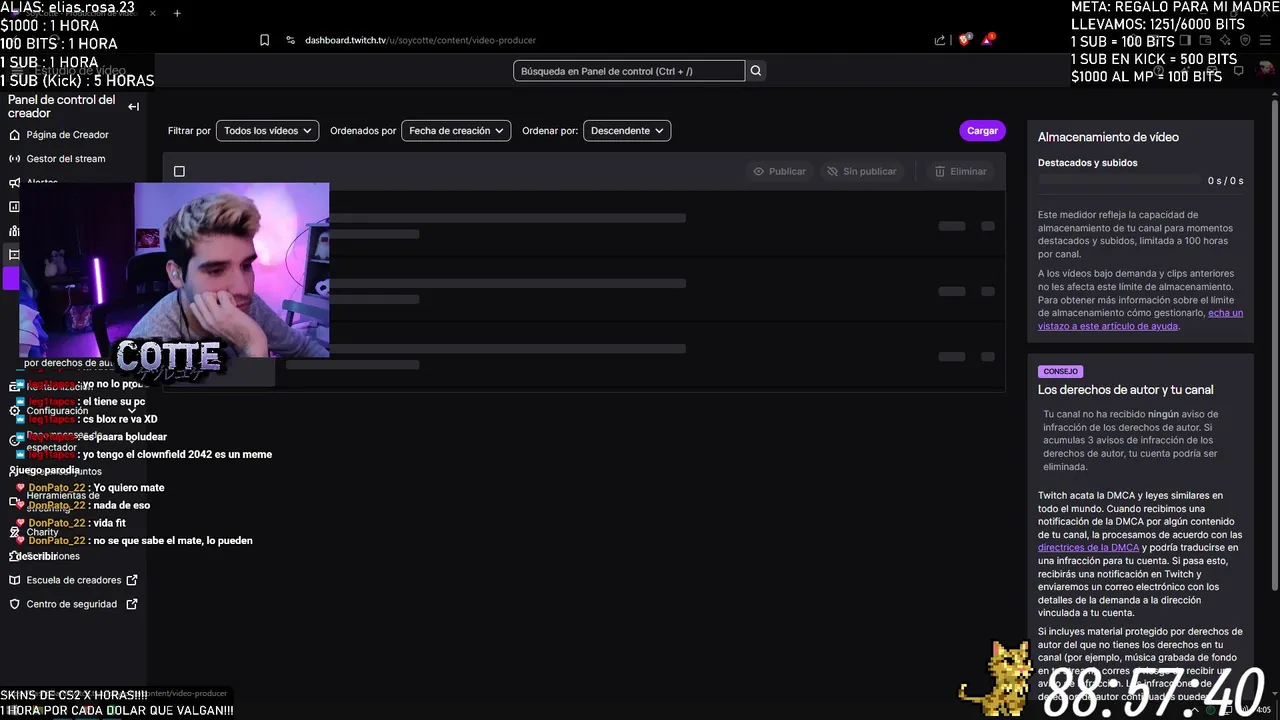Click the dashboard.twitch.tv address bar URL
Image resolution: width=1280 pixels, height=720 pixels.
420,40
